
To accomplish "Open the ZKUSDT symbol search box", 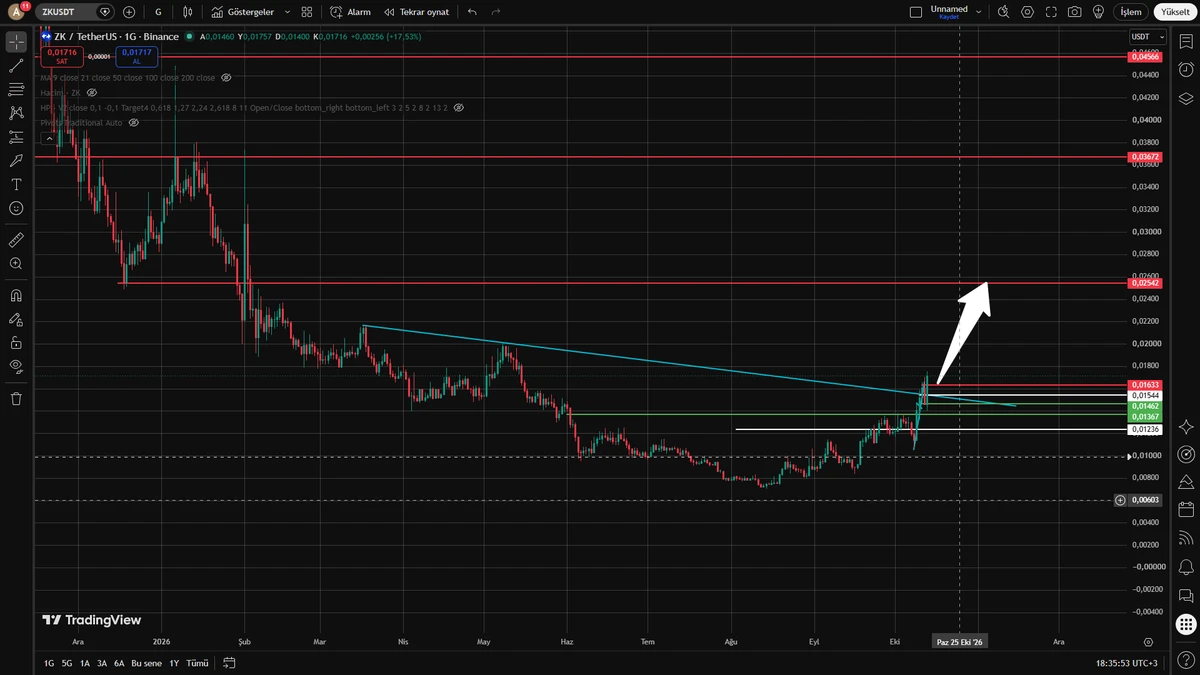I will coord(76,12).
